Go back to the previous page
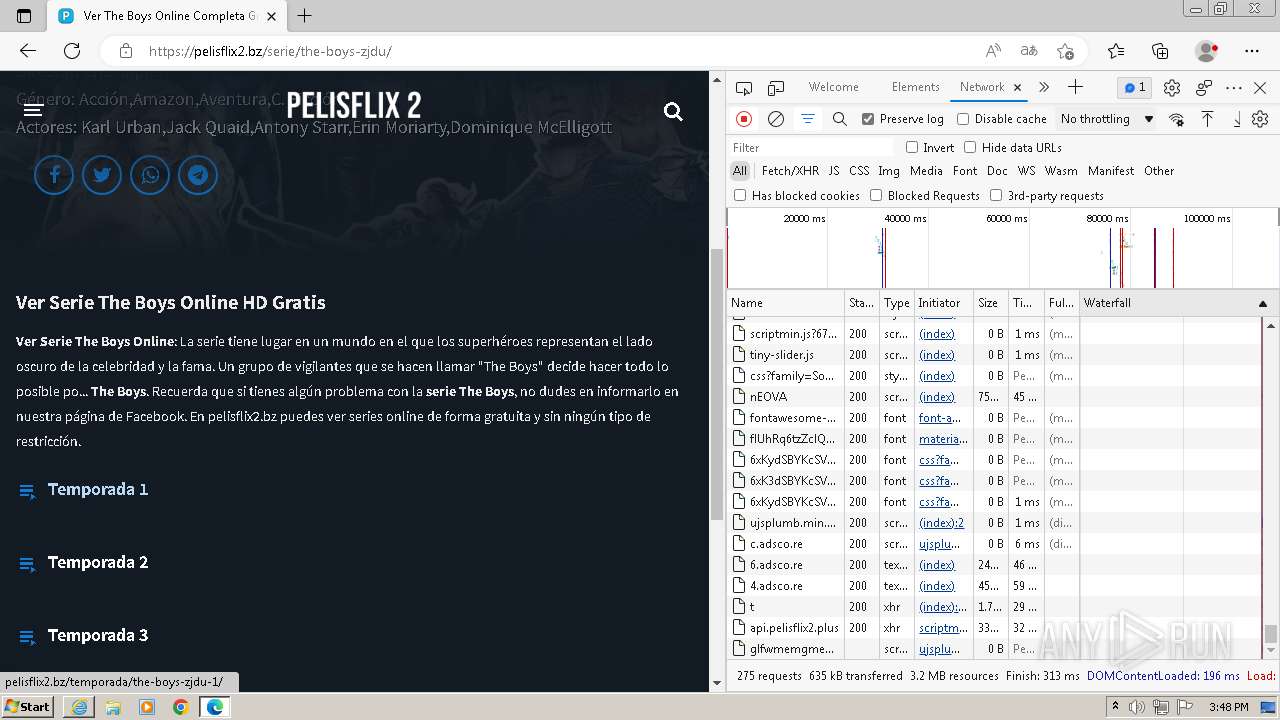Viewport: 1280px width, 720px height. 28,51
